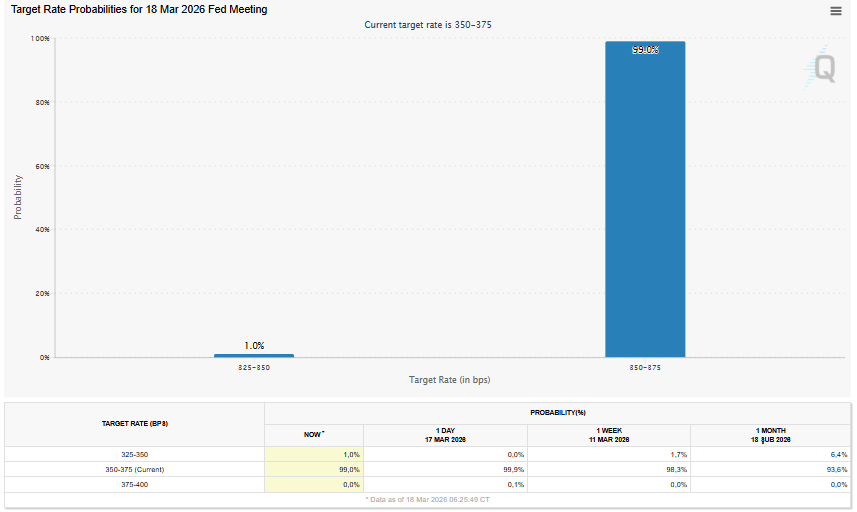This screenshot has width=857, height=512.
Task: Open the chart context menu hamburger icon
Action: pos(836,11)
